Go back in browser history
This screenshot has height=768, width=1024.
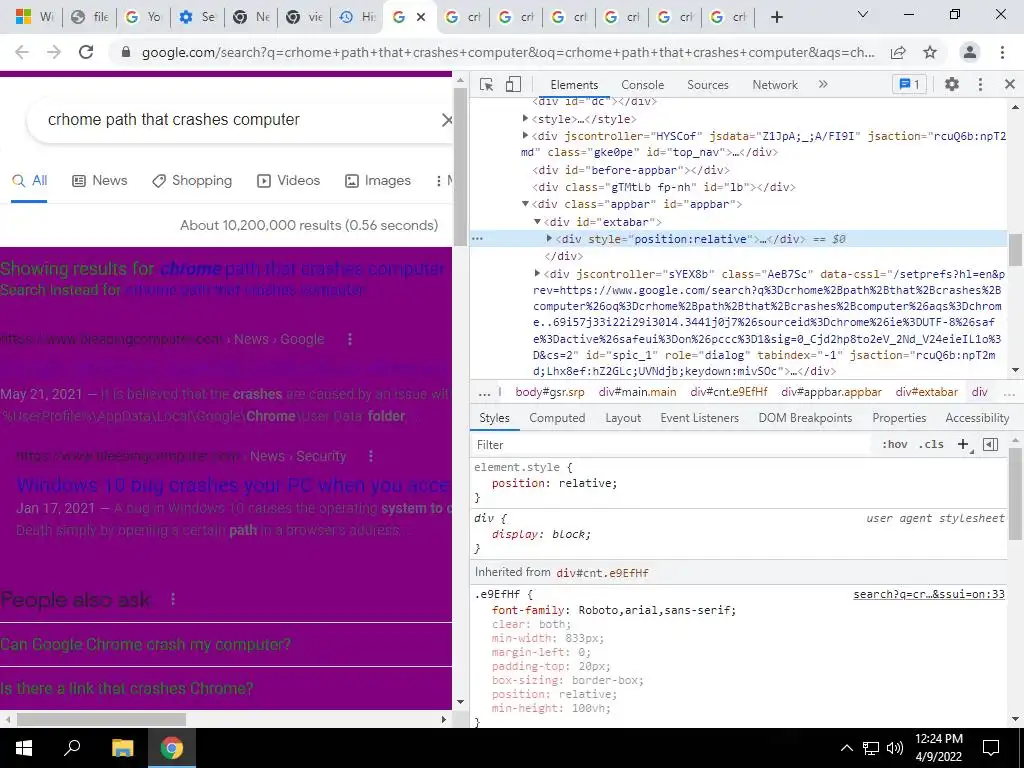click(x=22, y=52)
